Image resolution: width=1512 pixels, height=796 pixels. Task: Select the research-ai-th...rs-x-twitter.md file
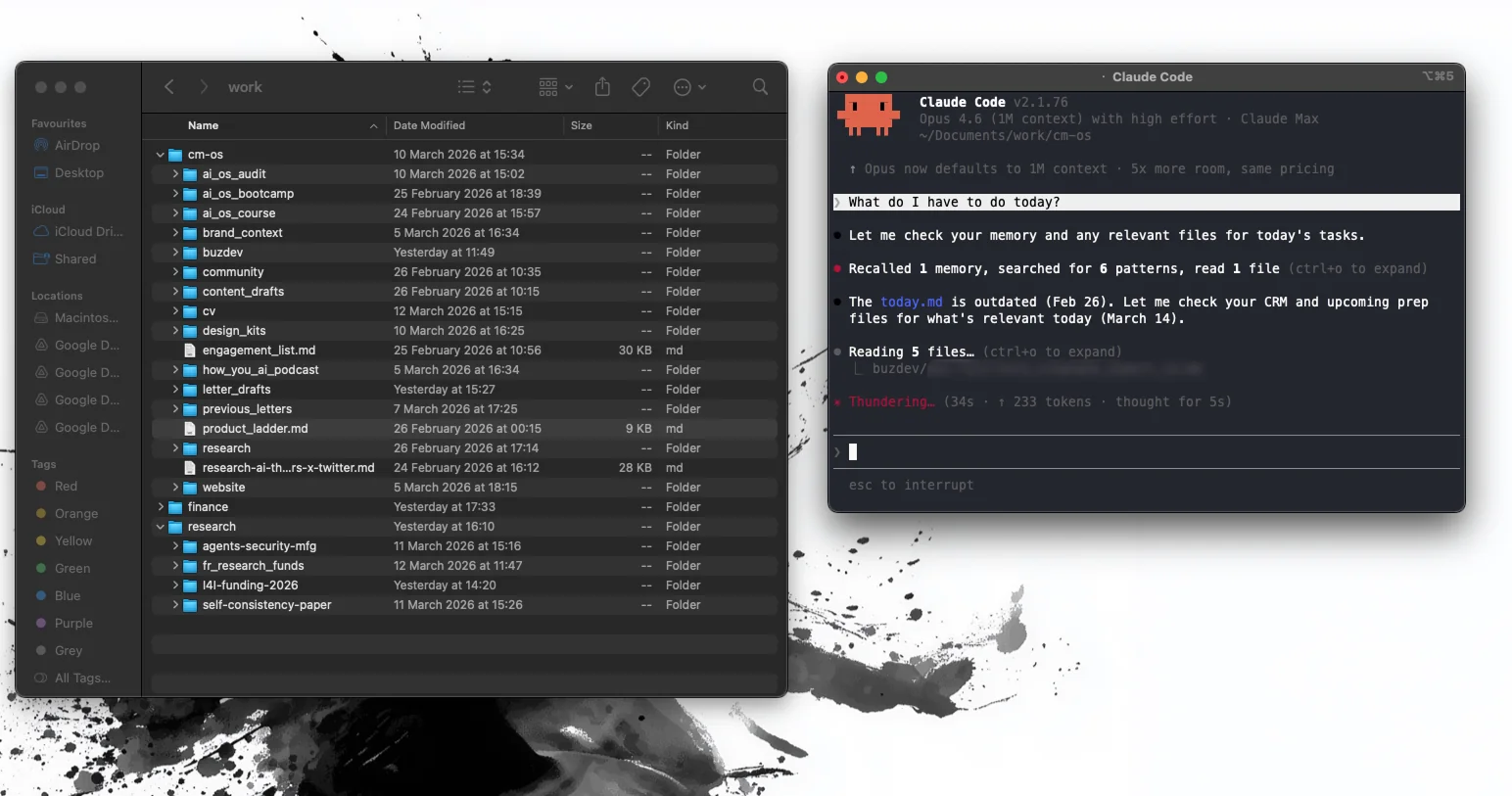click(x=465, y=468)
